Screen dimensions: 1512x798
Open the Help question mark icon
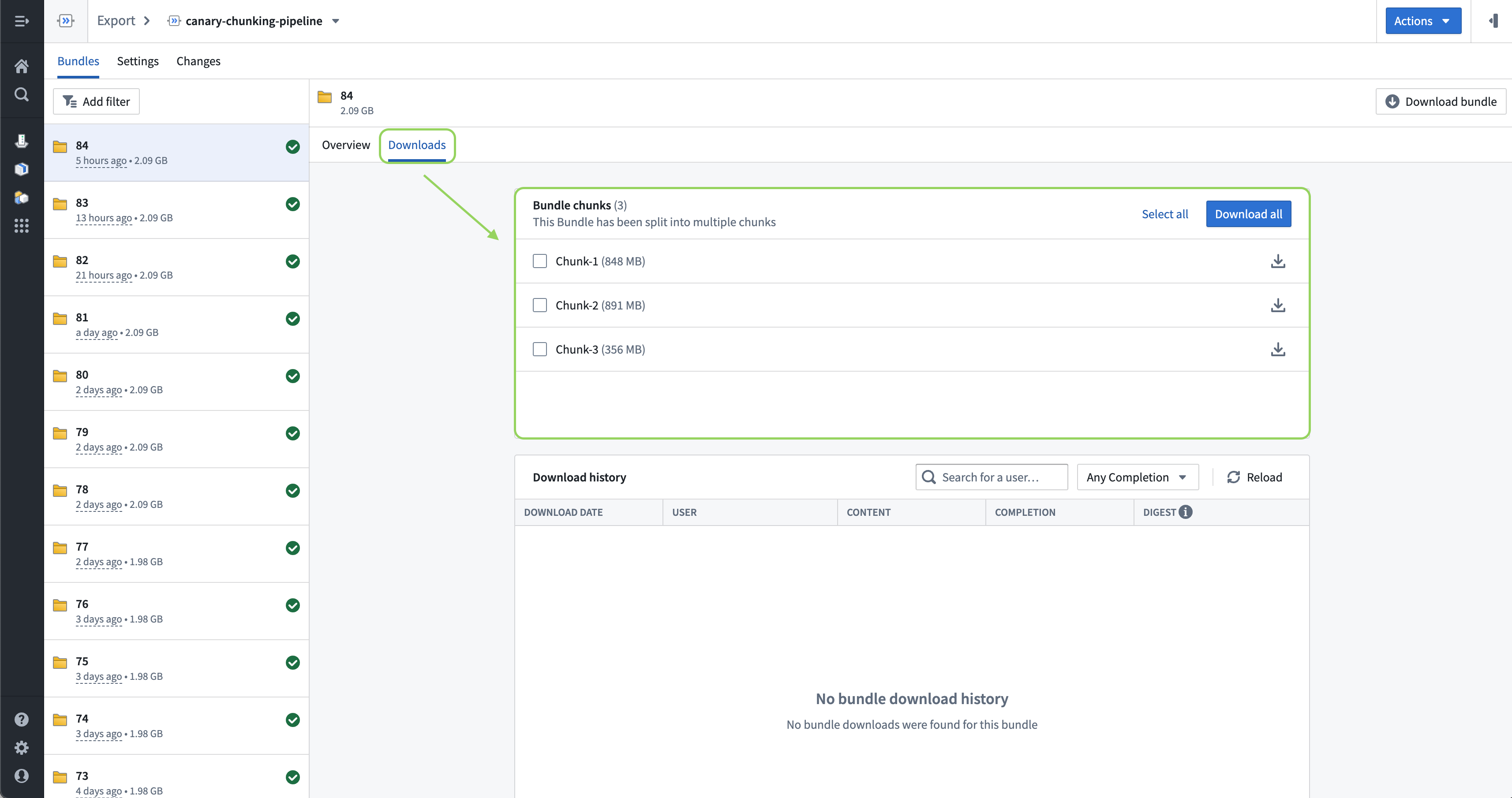click(x=22, y=720)
